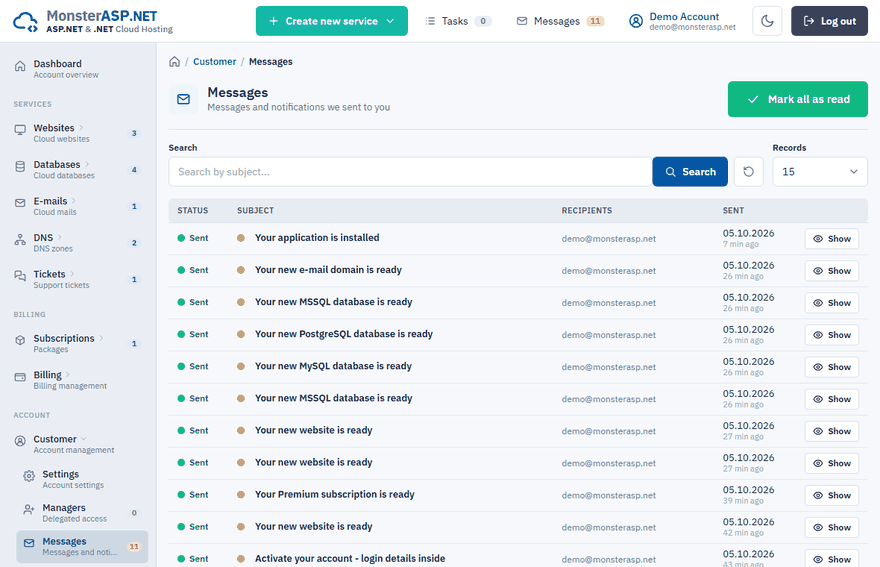Show the Premium subscription ready message
This screenshot has height=567, width=880.
(x=832, y=496)
